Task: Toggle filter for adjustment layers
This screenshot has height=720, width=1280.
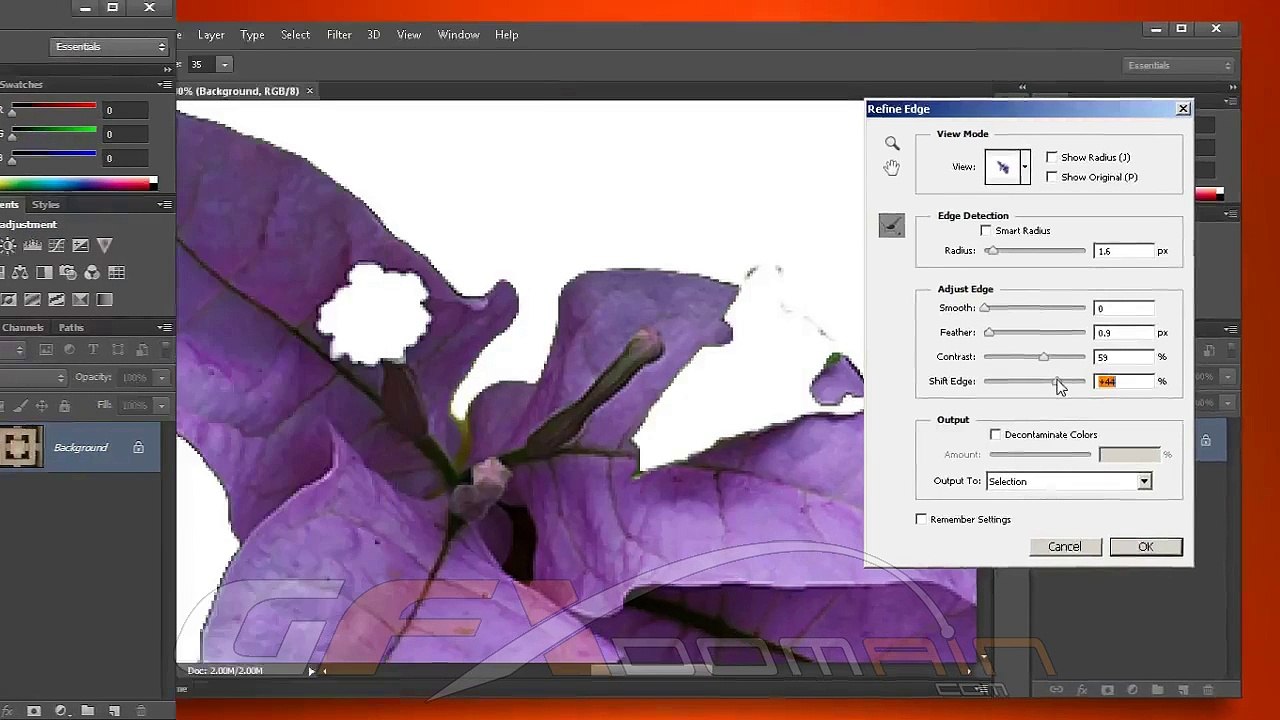Action: pos(70,349)
